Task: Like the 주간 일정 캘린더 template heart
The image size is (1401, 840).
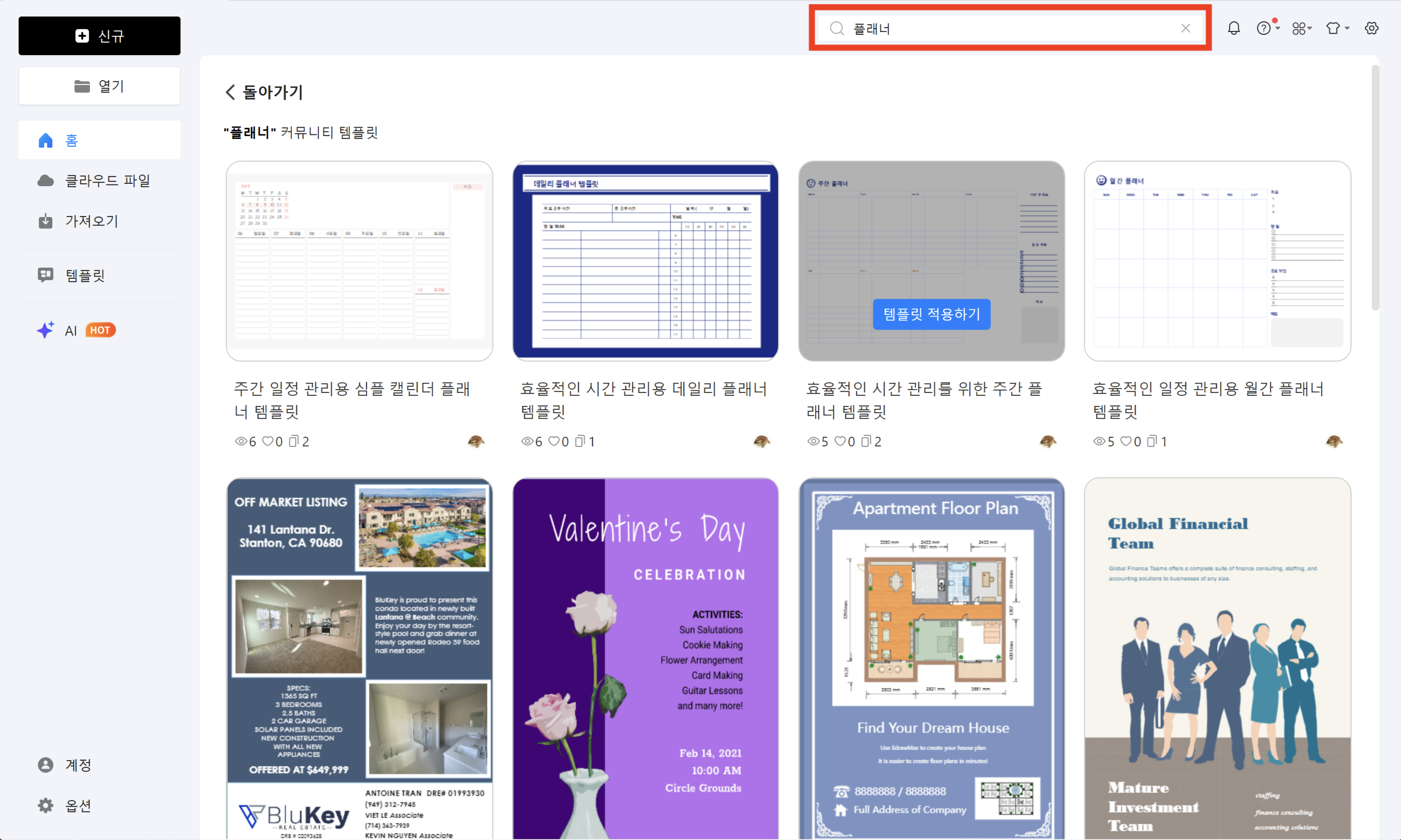Action: (270, 441)
